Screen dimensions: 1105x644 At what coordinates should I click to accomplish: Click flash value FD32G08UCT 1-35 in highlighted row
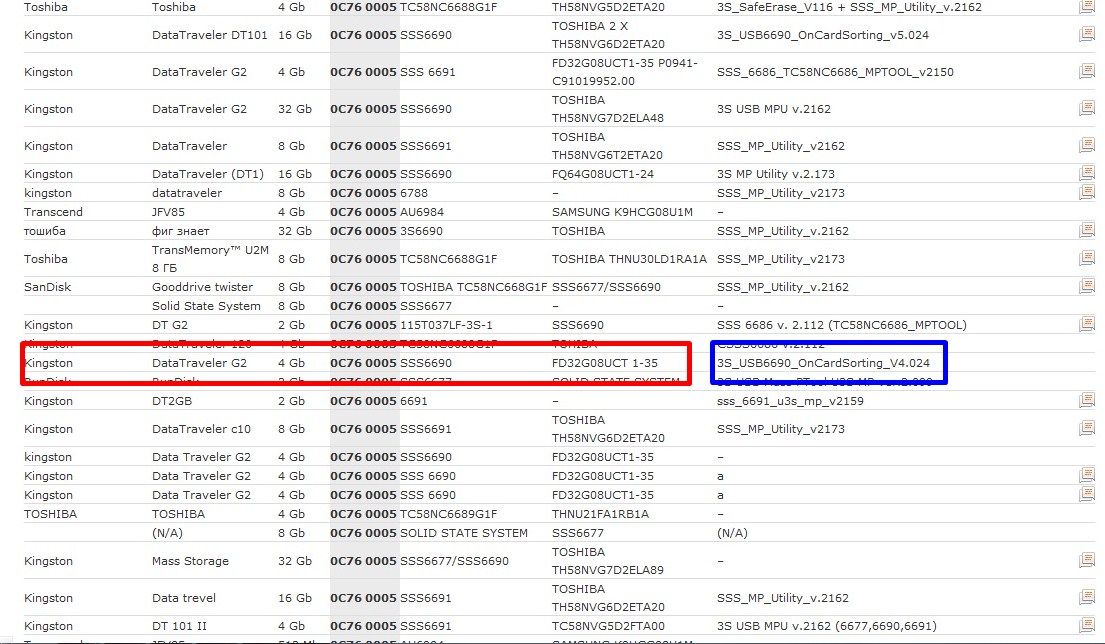tap(605, 363)
